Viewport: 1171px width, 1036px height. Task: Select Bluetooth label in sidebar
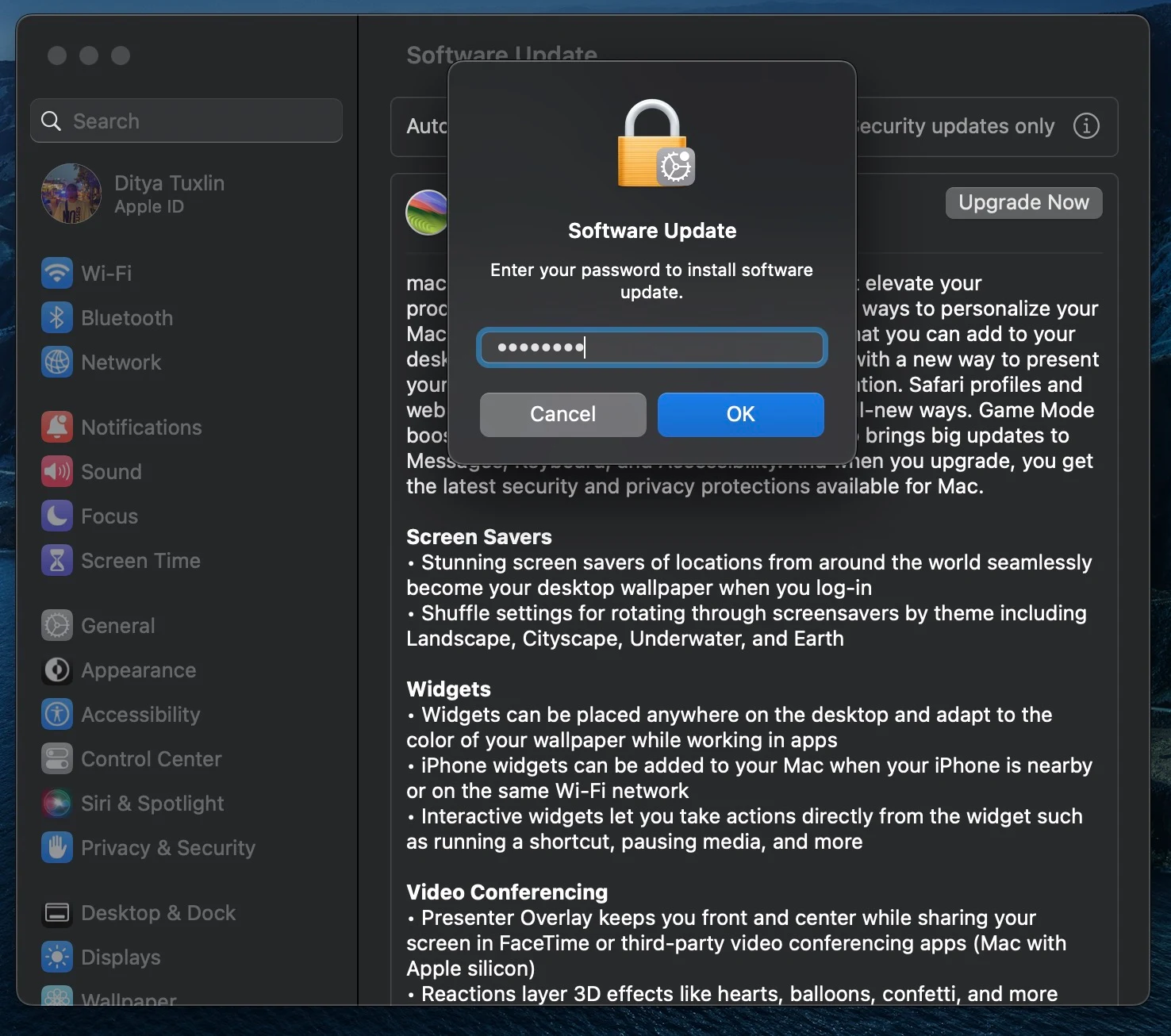pyautogui.click(x=127, y=318)
